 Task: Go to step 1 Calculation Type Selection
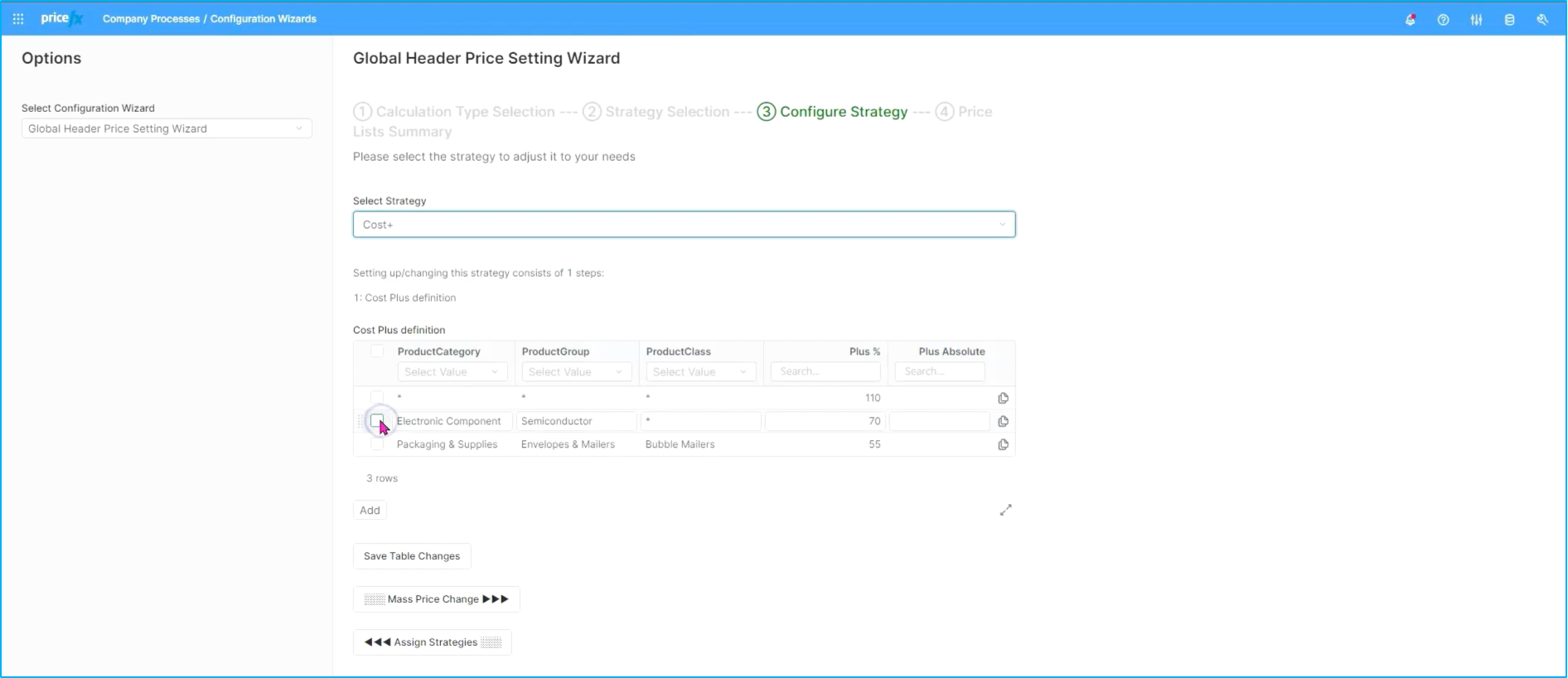[x=454, y=112]
